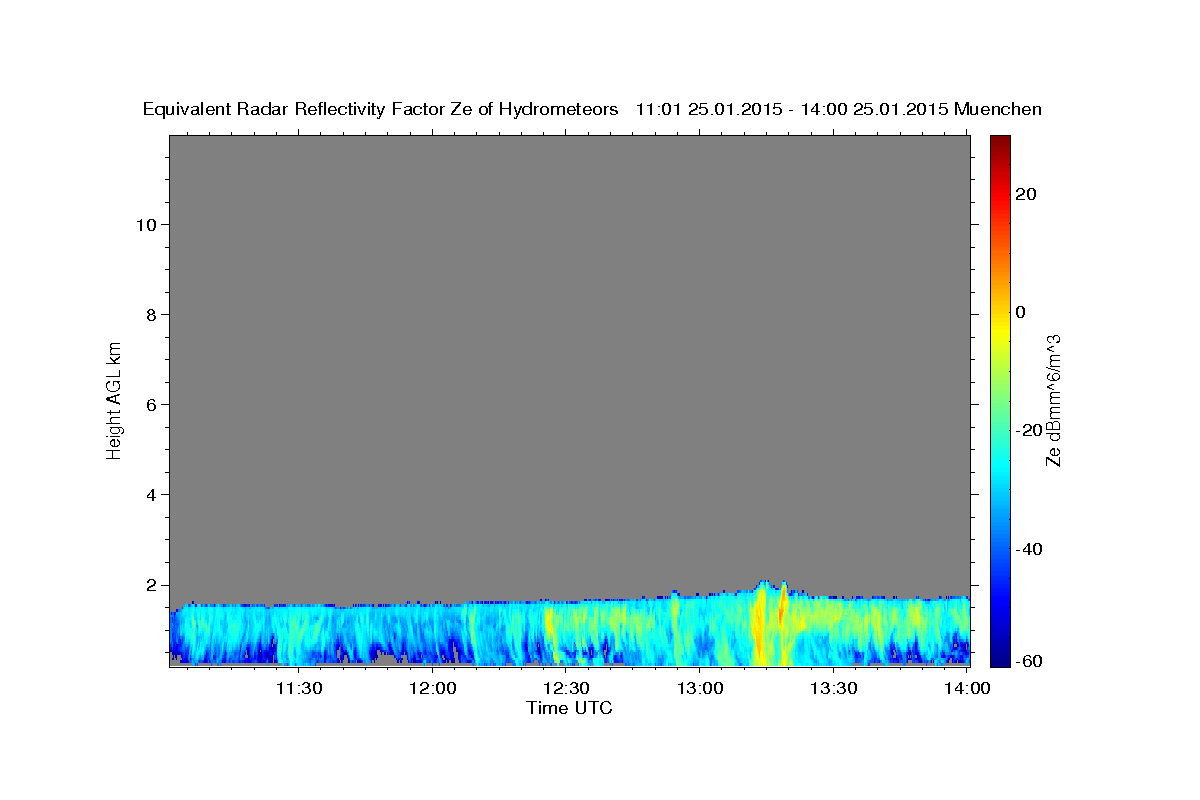Click the height tick label 6
The width and height of the screenshot is (1200, 800).
point(151,405)
